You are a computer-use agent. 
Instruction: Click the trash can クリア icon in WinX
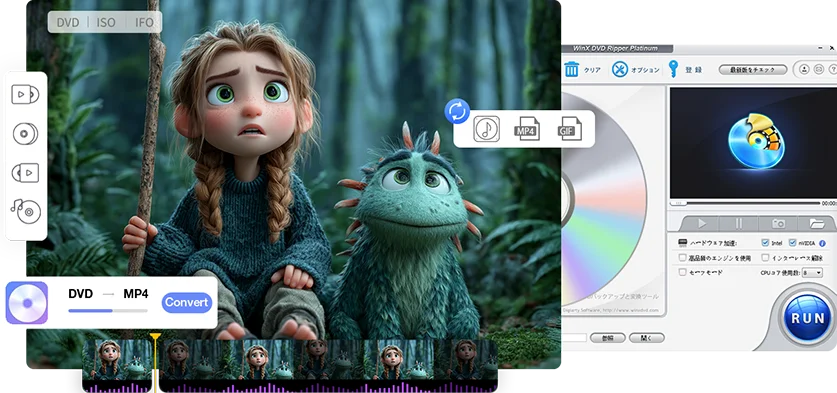pos(572,69)
